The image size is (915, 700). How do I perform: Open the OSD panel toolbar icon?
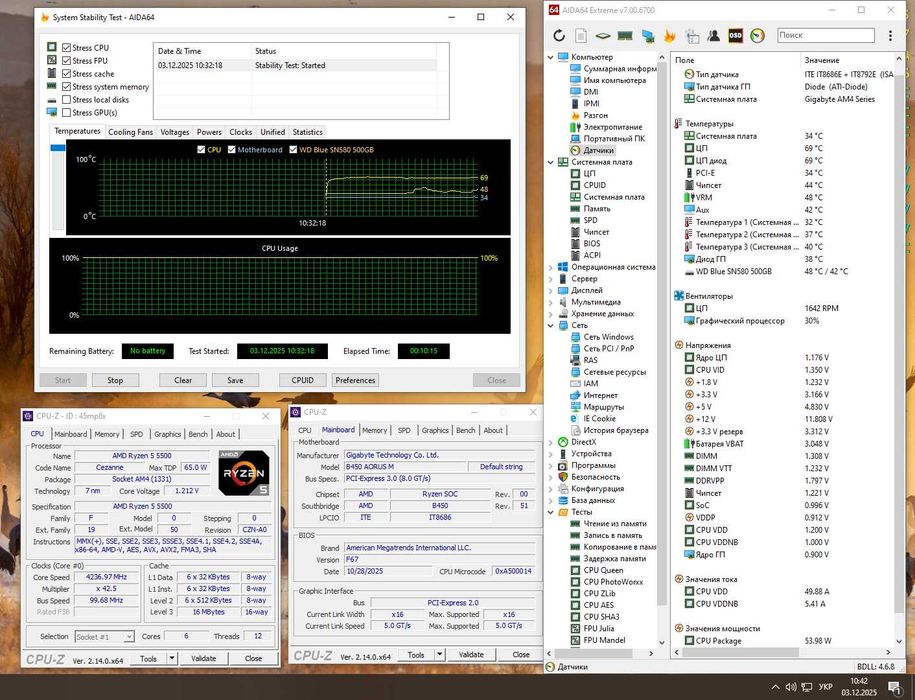(x=735, y=36)
